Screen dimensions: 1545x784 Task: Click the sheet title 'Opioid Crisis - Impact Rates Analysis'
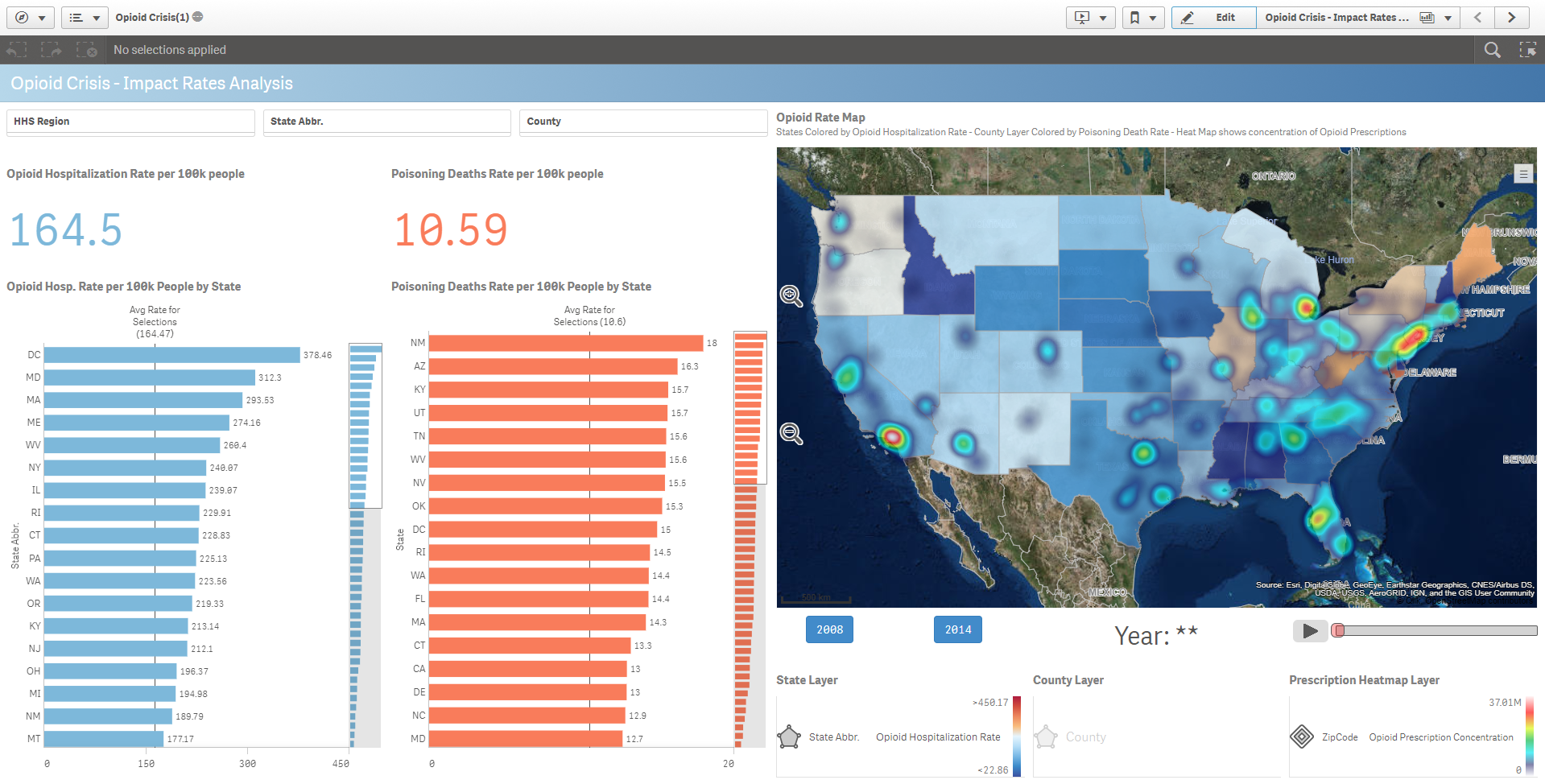point(151,84)
